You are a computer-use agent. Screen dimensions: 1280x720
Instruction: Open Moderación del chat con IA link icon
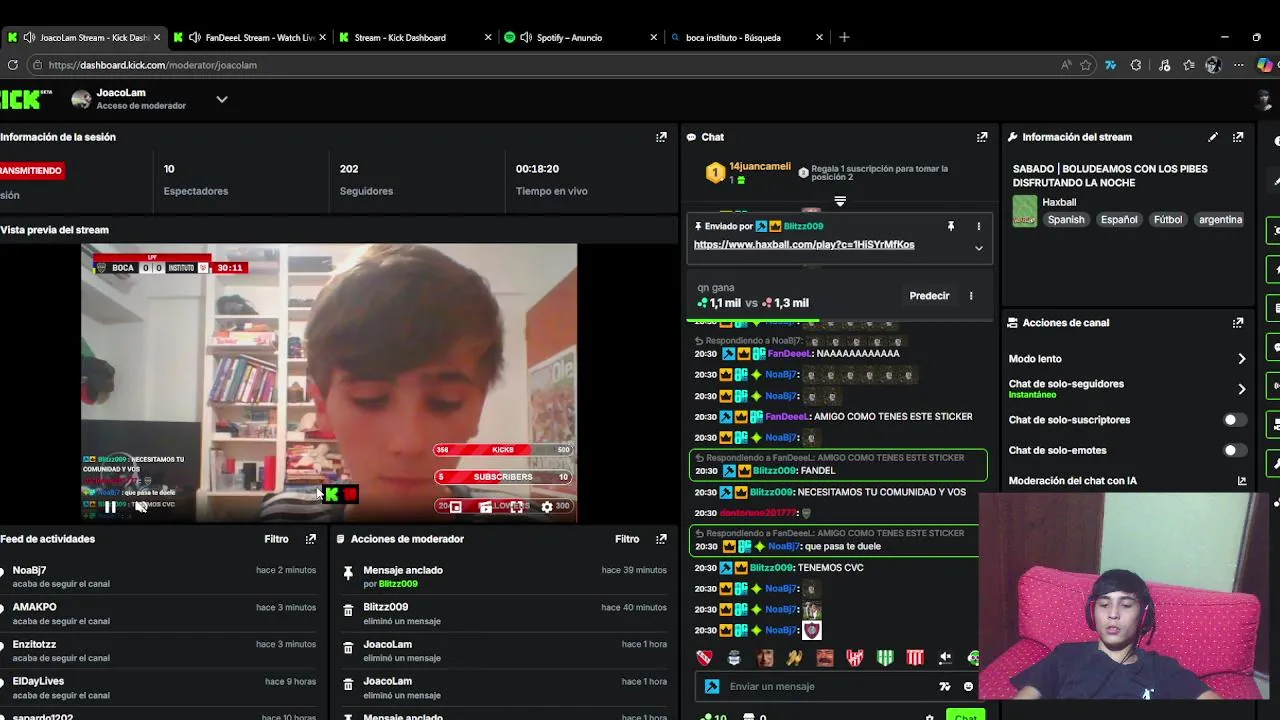(x=1242, y=481)
